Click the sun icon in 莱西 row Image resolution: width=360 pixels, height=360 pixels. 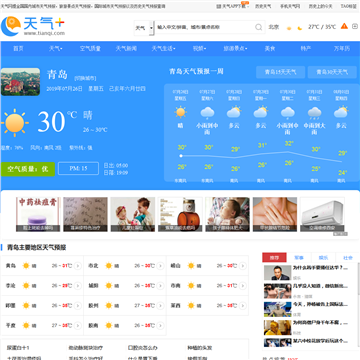click(191, 306)
